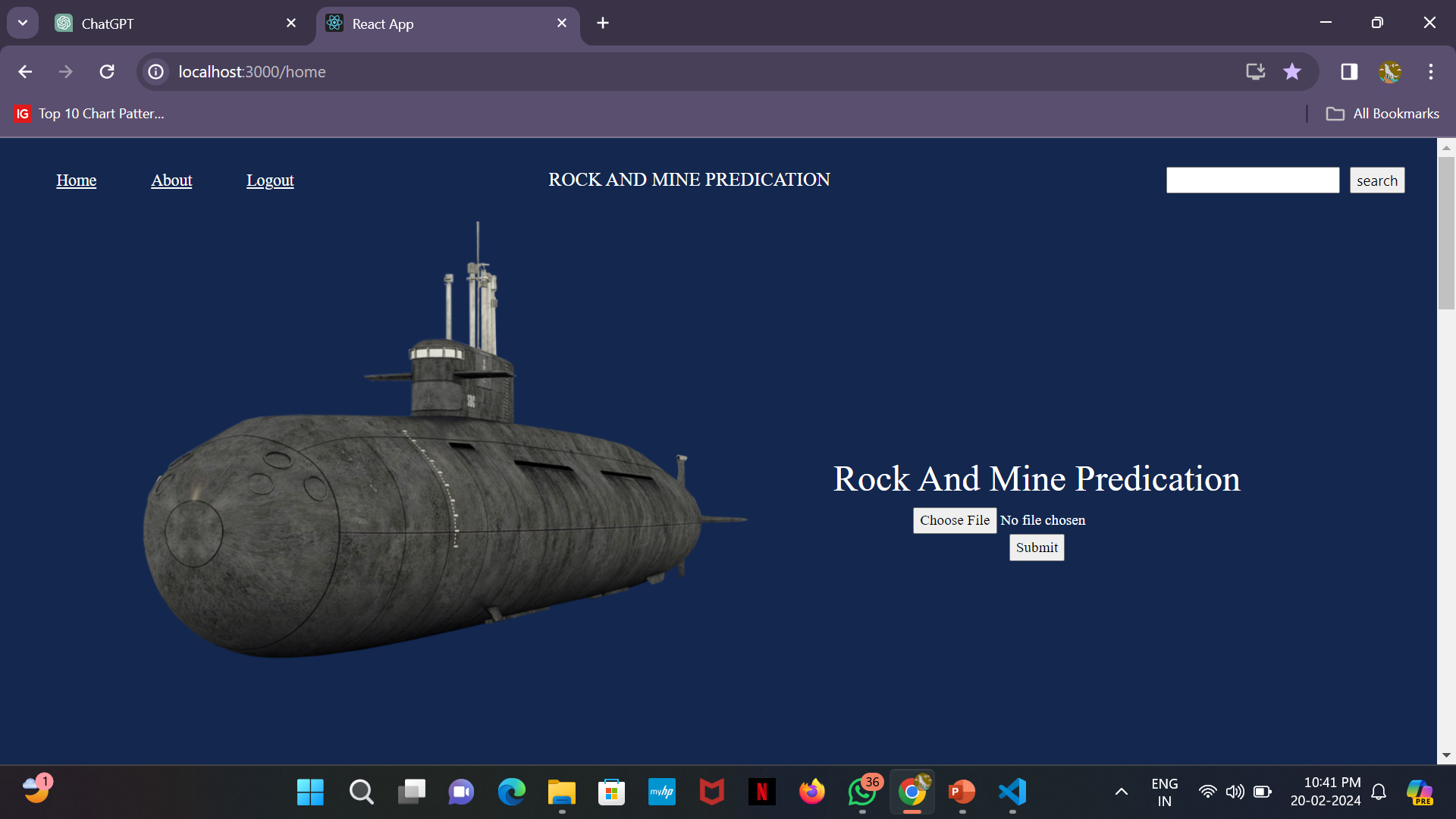Image resolution: width=1456 pixels, height=819 pixels.
Task: Click the vertical scrollbar thumb
Action: coord(1446,231)
